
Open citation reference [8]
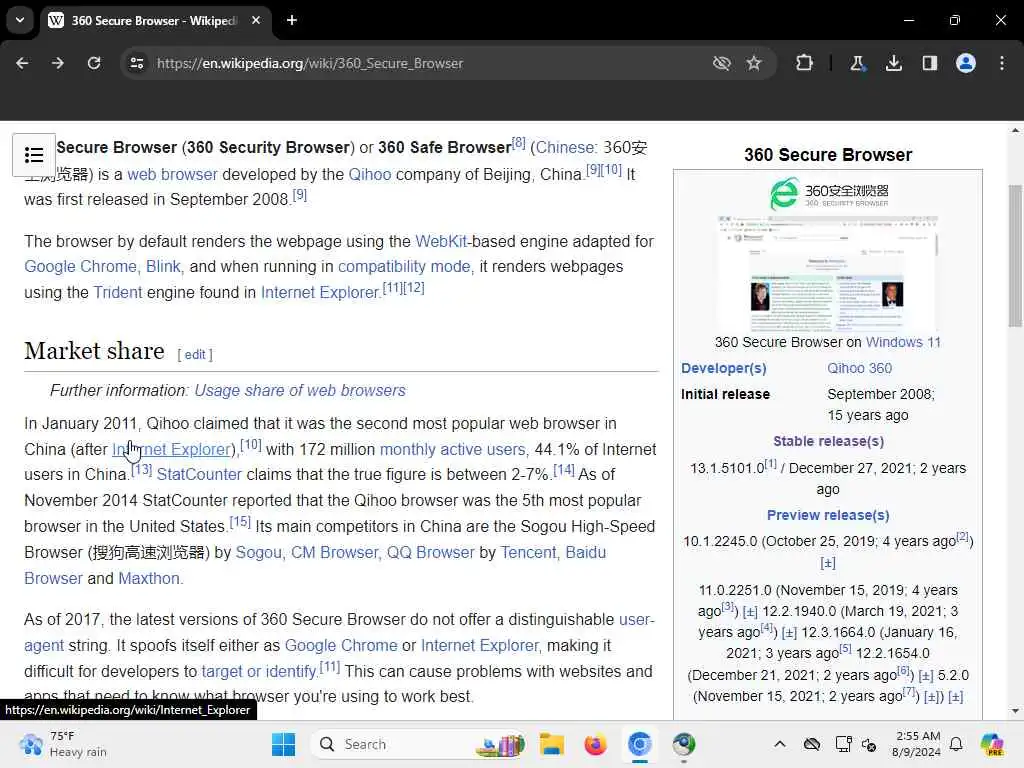click(x=519, y=142)
